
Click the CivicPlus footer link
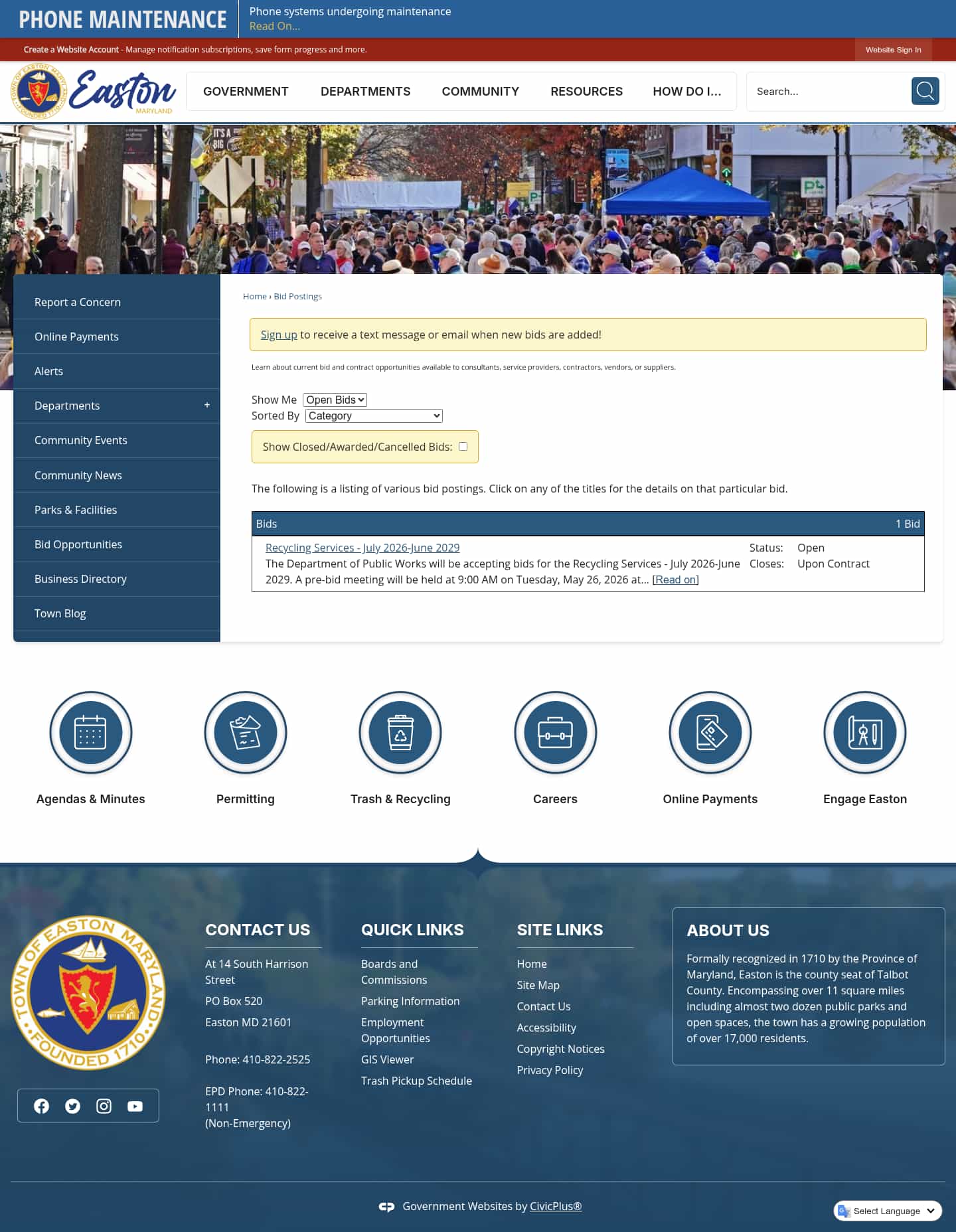coord(556,1206)
